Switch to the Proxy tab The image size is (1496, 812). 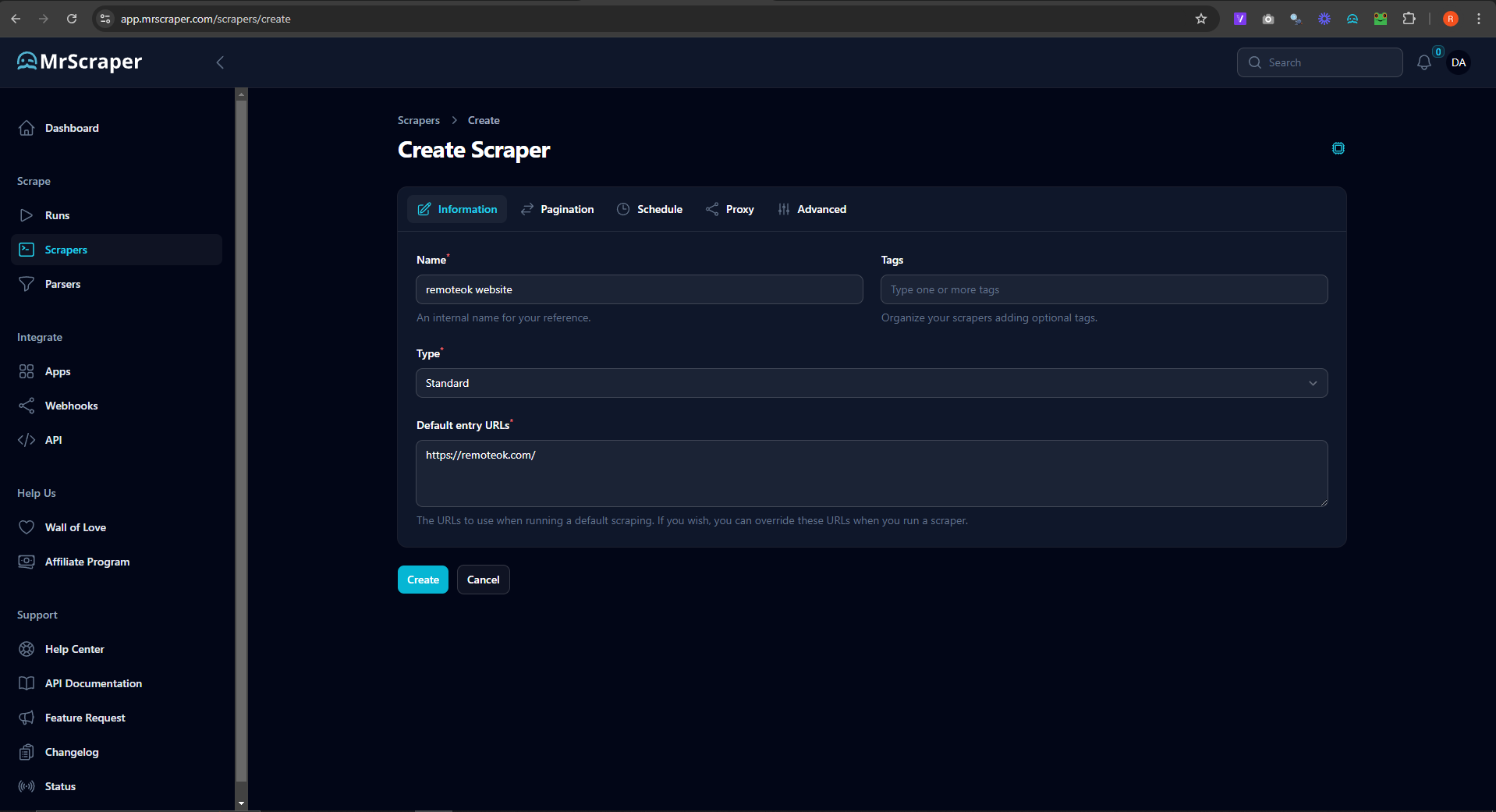point(730,209)
